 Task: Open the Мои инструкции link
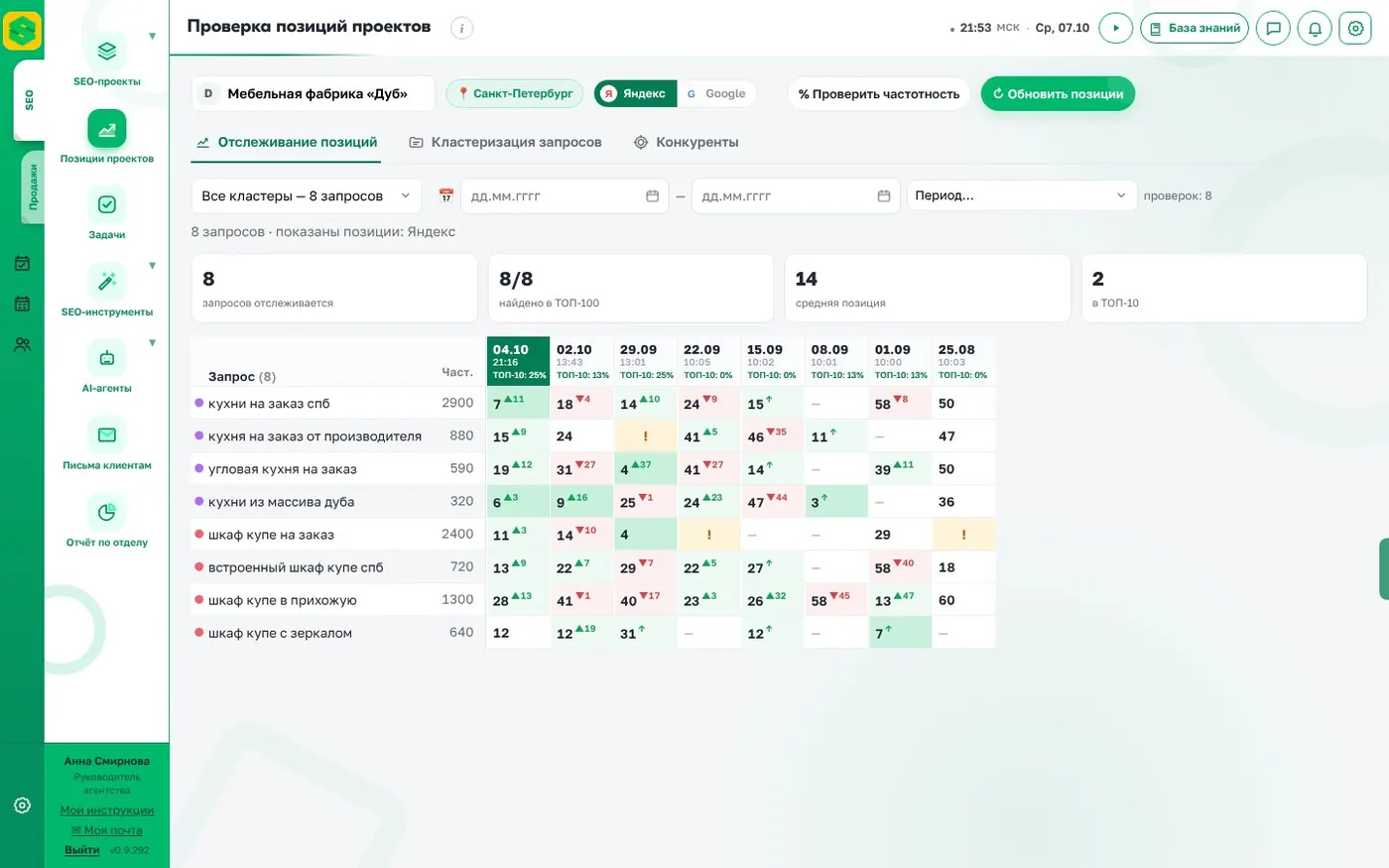pos(107,810)
